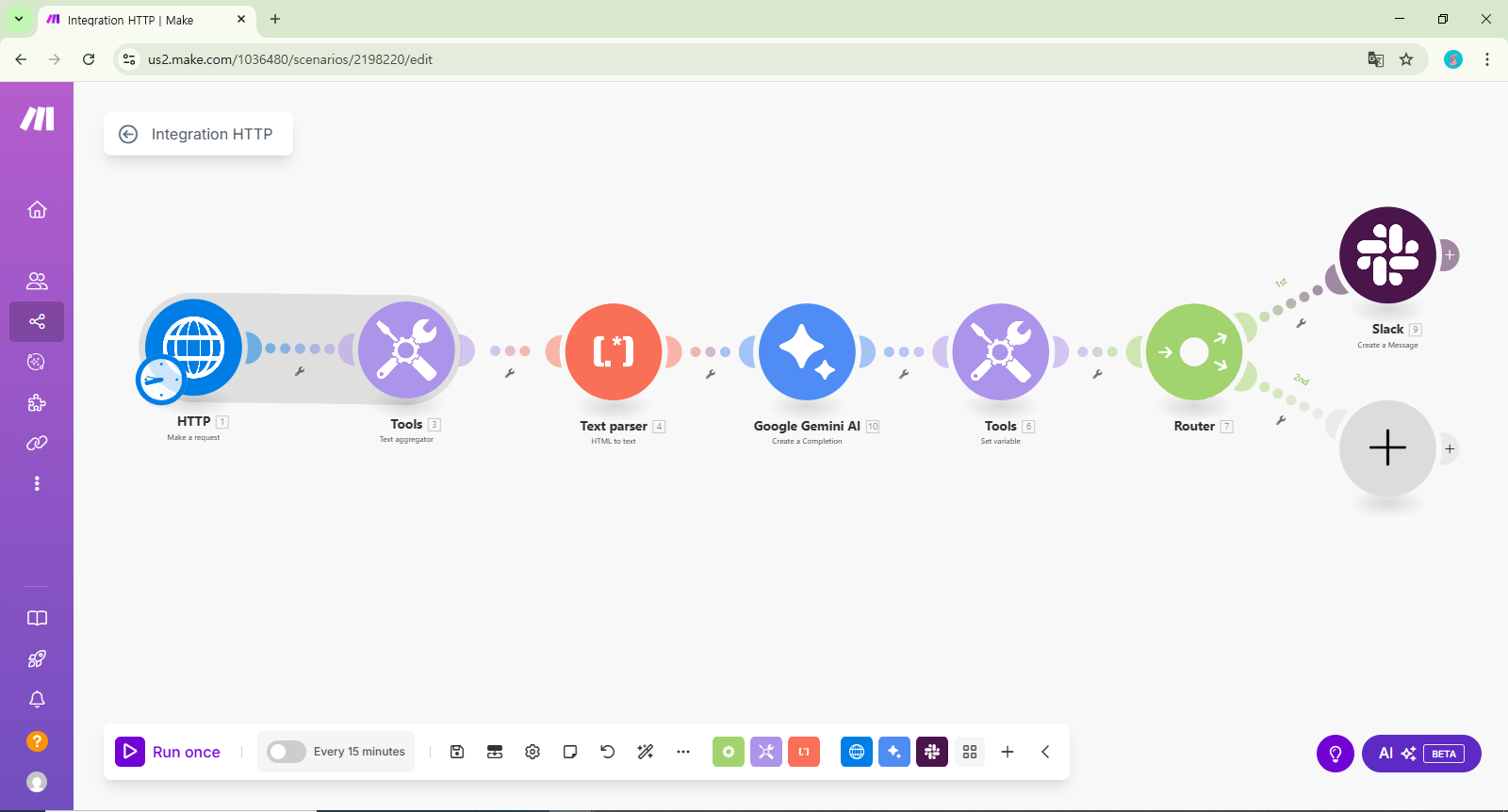Viewport: 1508px width, 812px height.
Task: Bookmark this page with the star icon
Action: 1406,59
